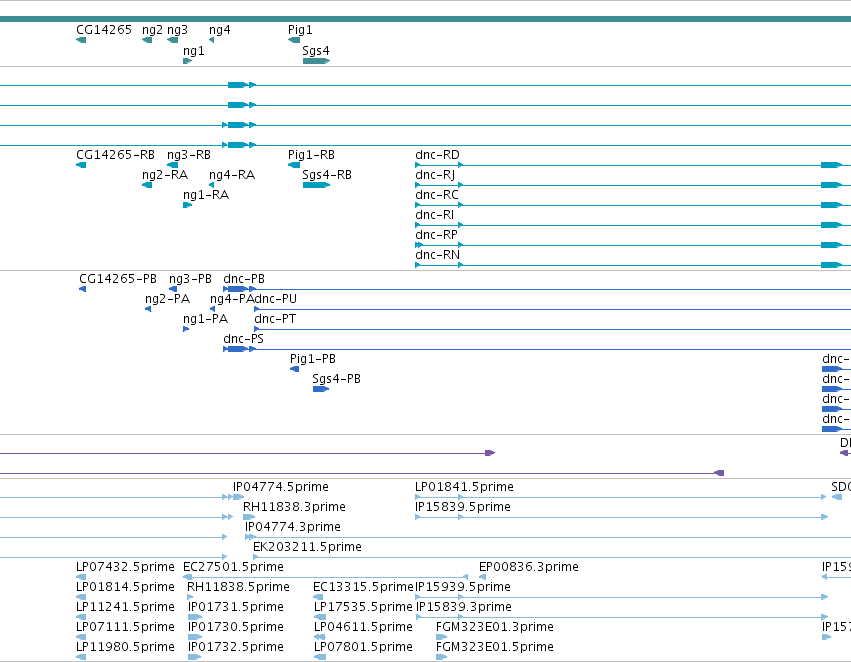Click protein dnc-PU
Viewport: 851px width, 662px height.
point(276,299)
